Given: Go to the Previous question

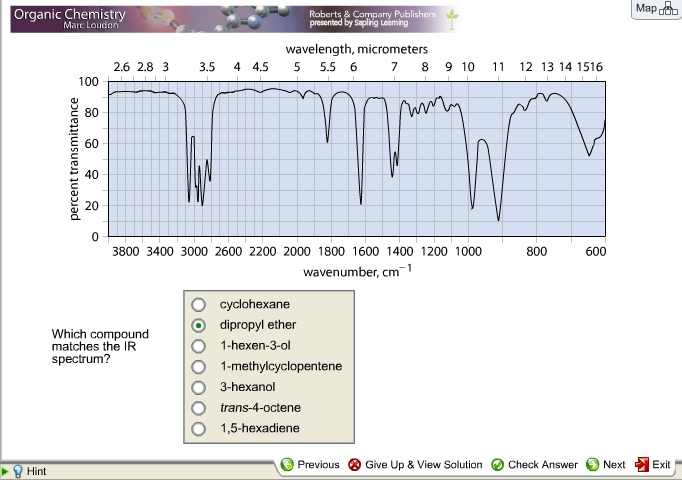Looking at the screenshot, I should 318,465.
